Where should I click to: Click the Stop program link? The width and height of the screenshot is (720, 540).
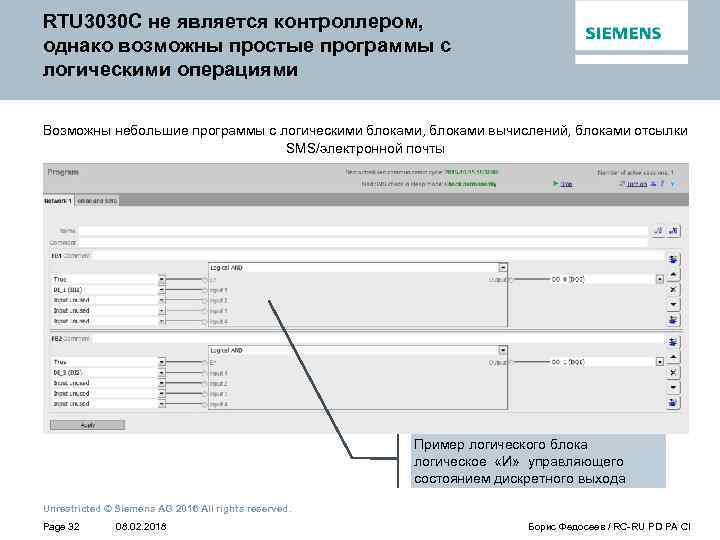(566, 184)
